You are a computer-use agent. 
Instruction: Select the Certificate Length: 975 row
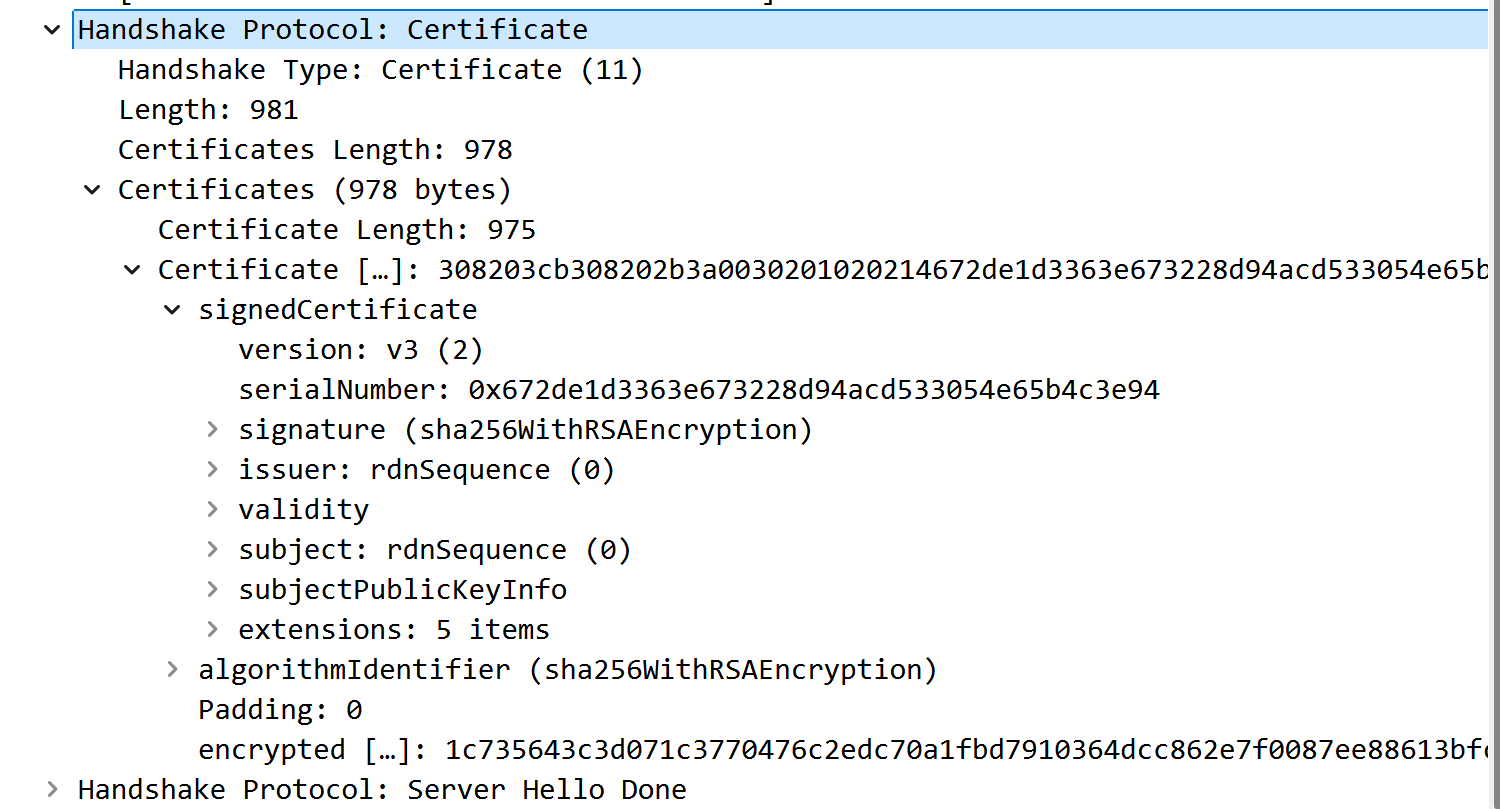tap(347, 230)
